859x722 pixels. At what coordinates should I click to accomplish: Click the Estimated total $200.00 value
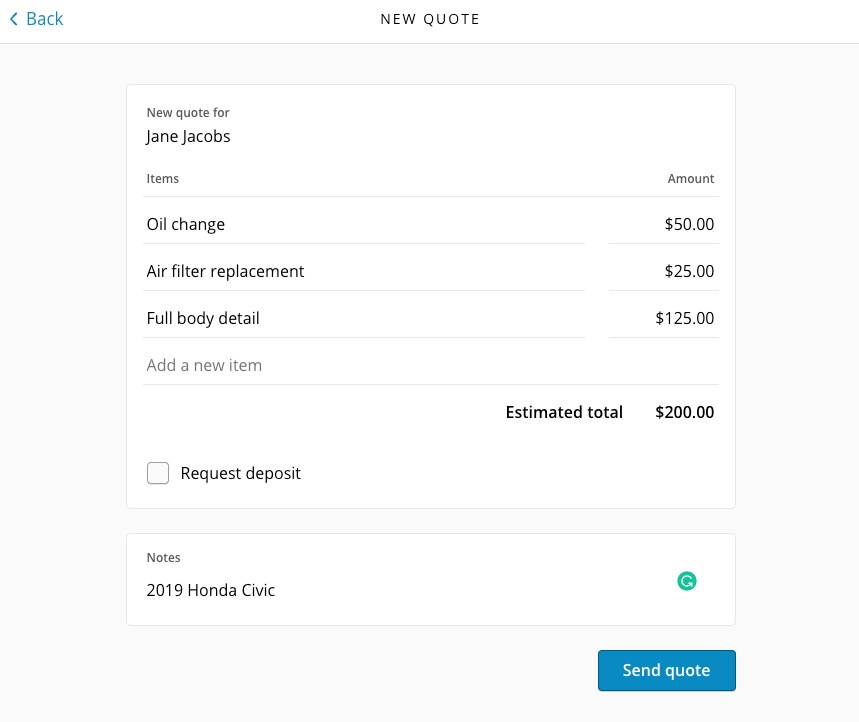[x=684, y=412]
